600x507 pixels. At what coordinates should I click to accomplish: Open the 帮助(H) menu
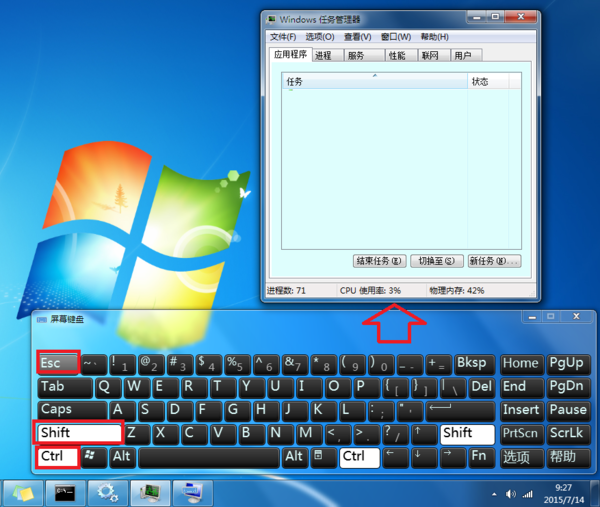click(x=435, y=37)
